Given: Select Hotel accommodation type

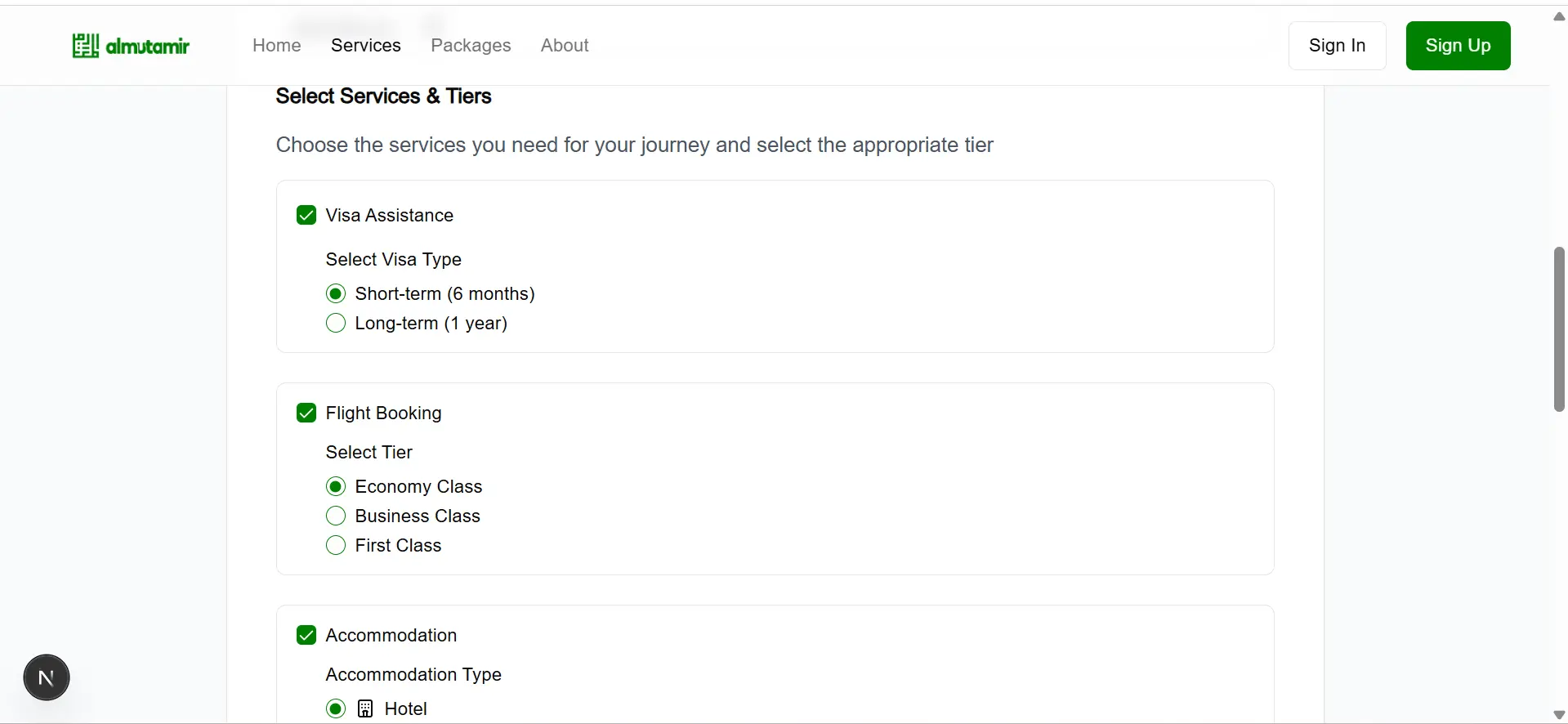Looking at the screenshot, I should coord(336,708).
